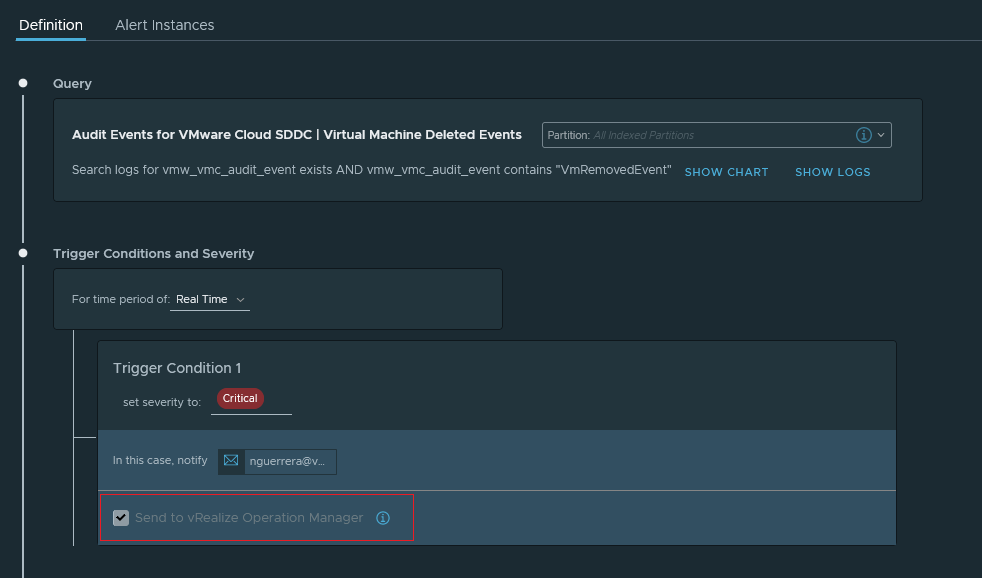Switch to the Definition tab
Image resolution: width=982 pixels, height=578 pixels.
[x=51, y=25]
